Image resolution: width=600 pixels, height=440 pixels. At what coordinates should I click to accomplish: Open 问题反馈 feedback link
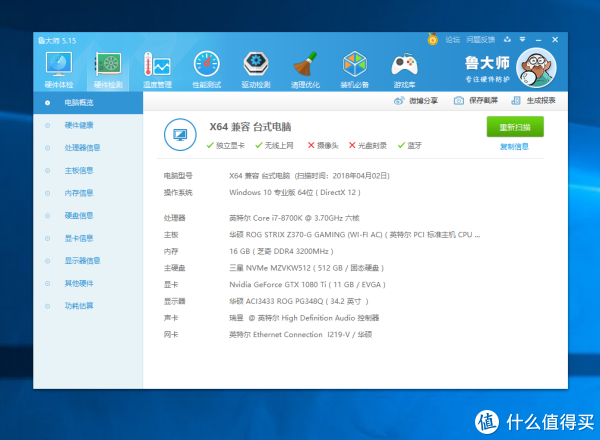pyautogui.click(x=481, y=39)
